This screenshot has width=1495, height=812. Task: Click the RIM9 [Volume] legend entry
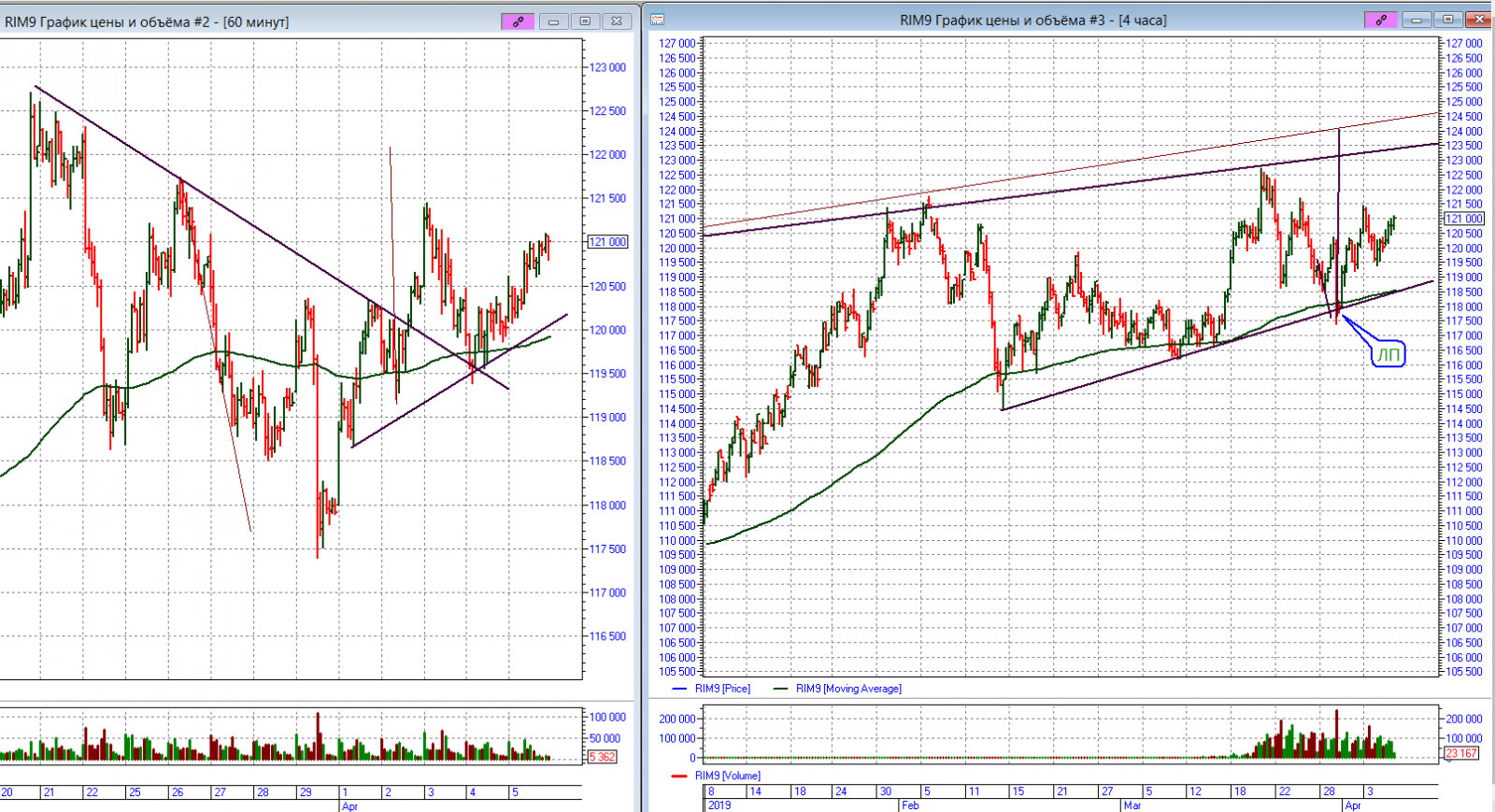click(x=727, y=776)
